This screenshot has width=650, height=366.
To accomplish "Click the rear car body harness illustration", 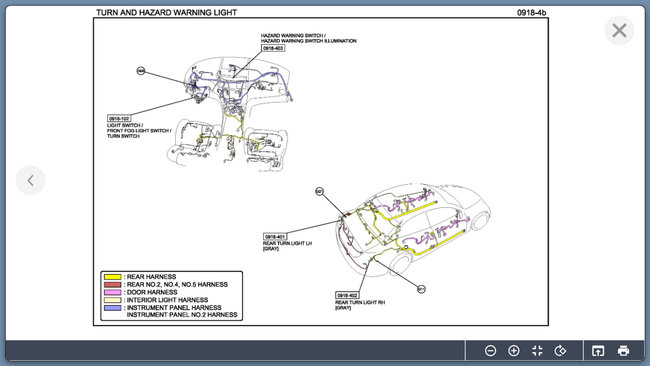I will 412,230.
